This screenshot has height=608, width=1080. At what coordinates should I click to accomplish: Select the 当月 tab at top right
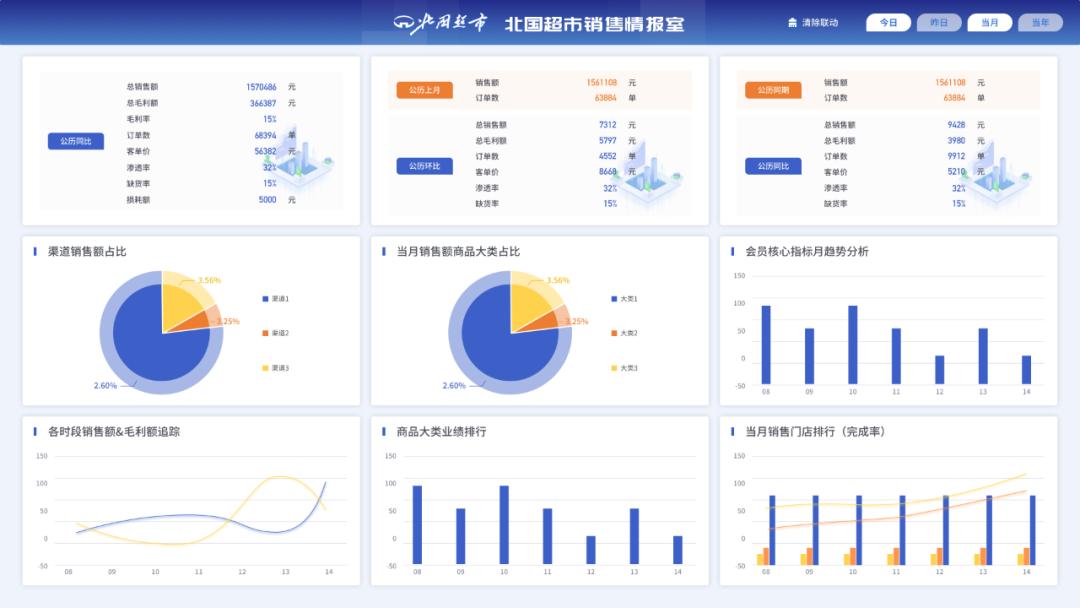pos(989,22)
